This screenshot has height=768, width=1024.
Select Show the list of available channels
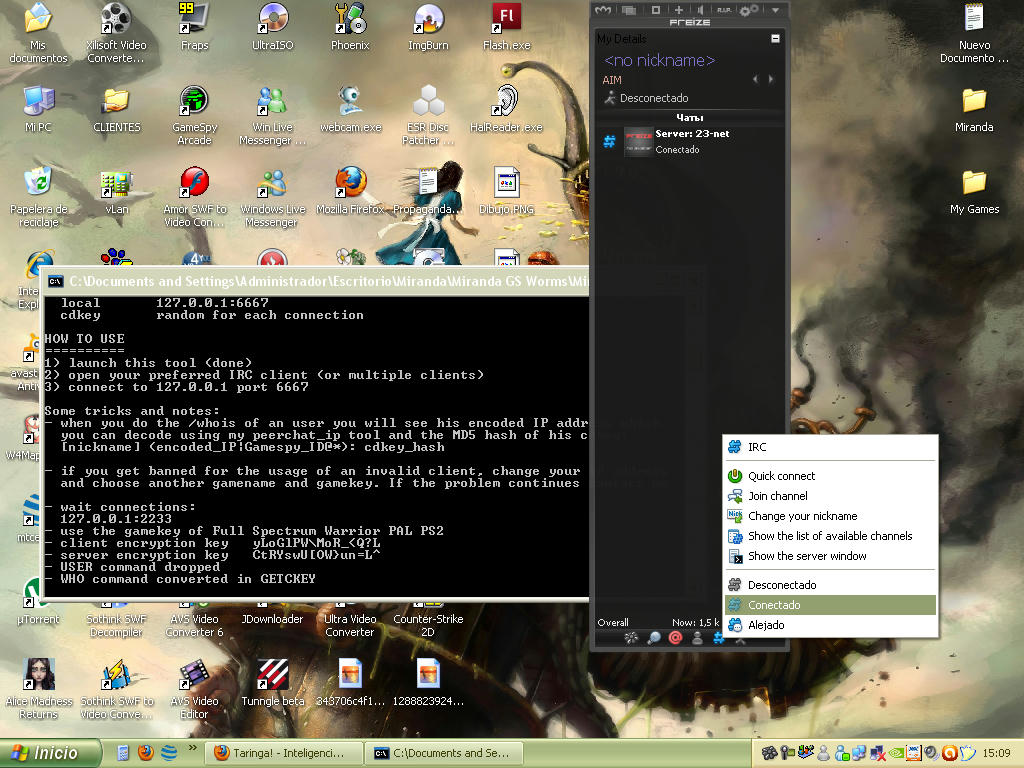pos(831,536)
